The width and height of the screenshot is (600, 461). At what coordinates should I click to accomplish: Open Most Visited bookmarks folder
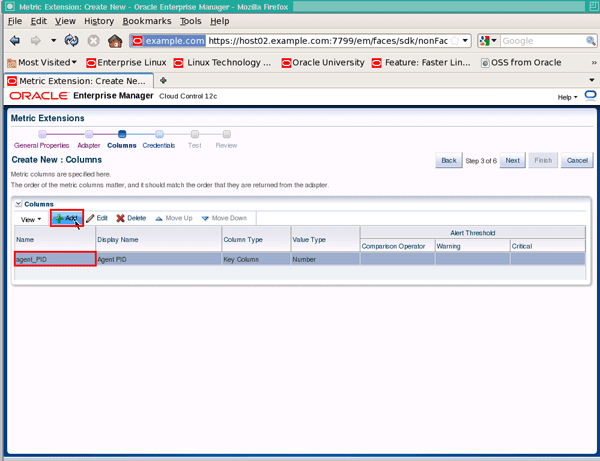[42, 62]
